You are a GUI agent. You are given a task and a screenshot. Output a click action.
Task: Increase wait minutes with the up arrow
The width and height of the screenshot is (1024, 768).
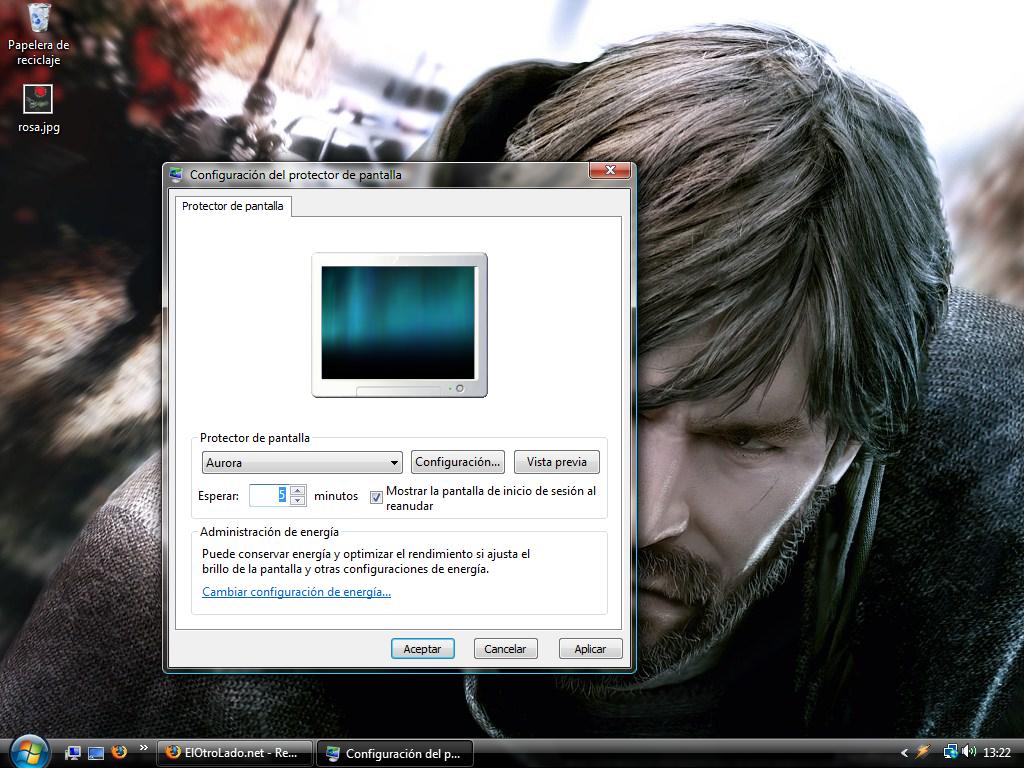coord(298,490)
